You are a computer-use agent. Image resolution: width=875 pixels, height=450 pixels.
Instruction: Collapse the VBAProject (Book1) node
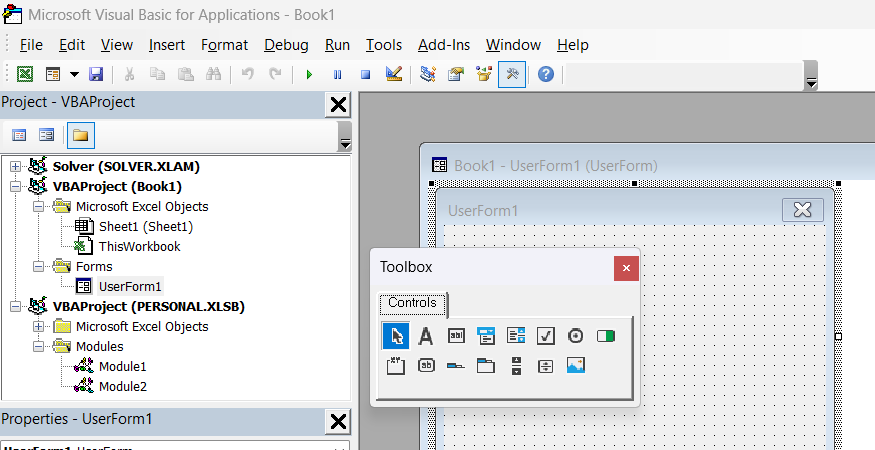click(15, 186)
